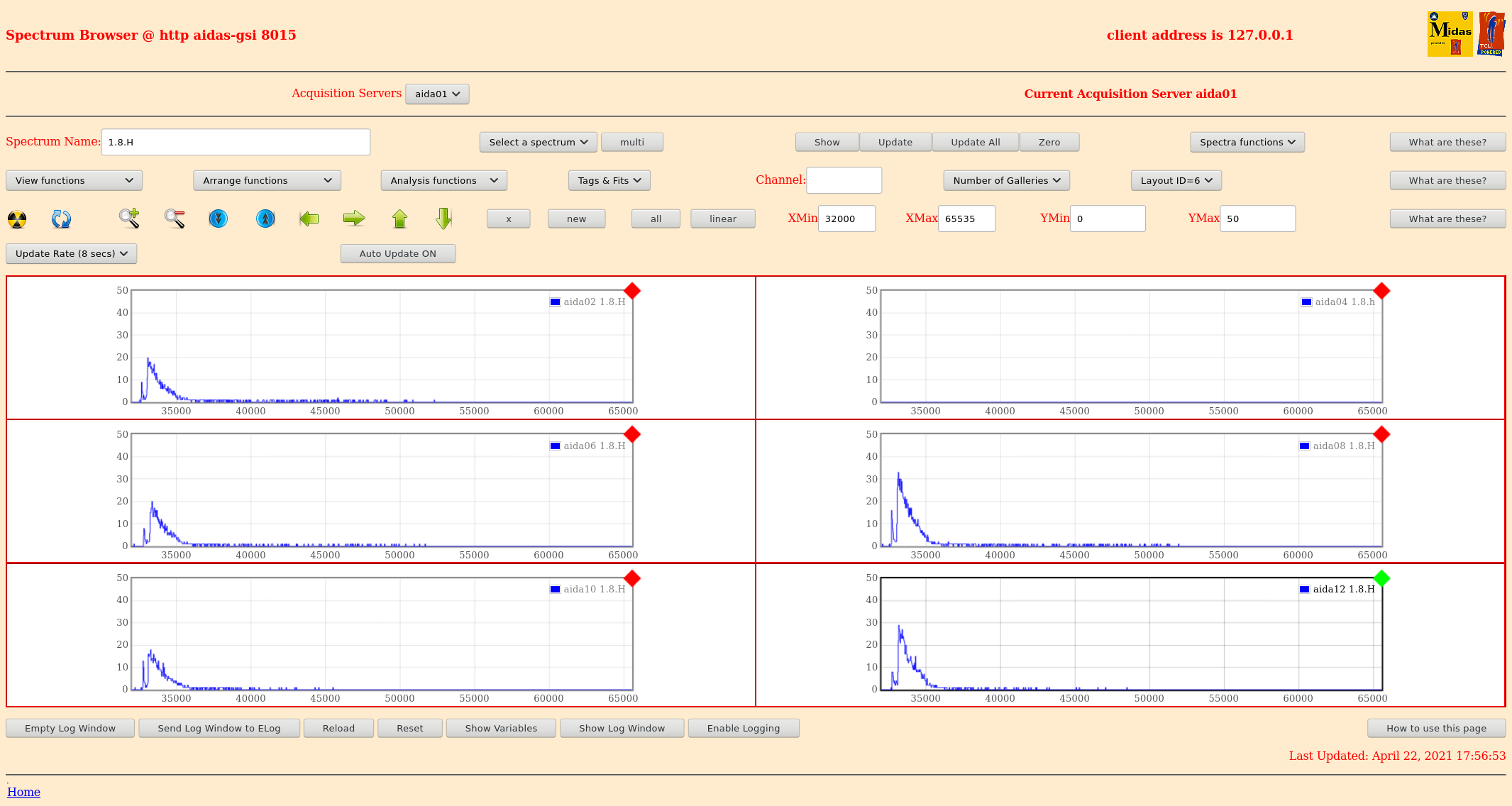Screen dimensions: 1512x806
Task: Shift spectrum left with green left arrow
Action: pos(309,219)
